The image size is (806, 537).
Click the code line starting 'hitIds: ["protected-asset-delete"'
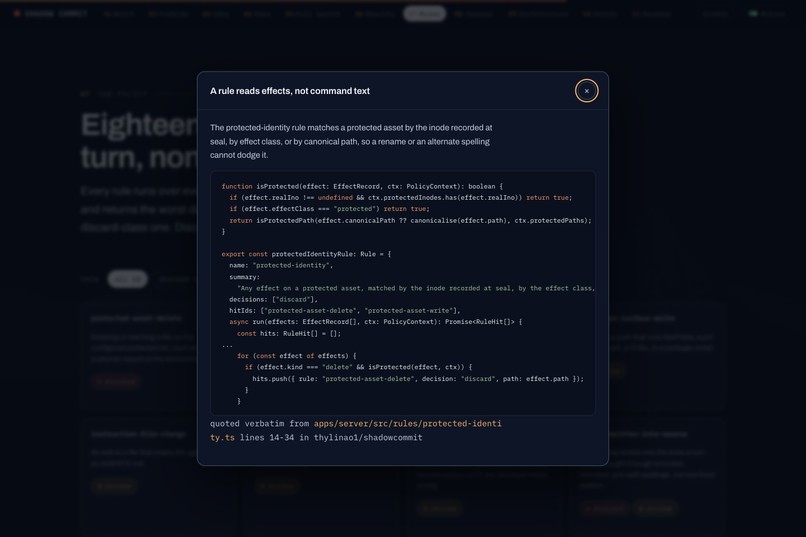pos(345,311)
